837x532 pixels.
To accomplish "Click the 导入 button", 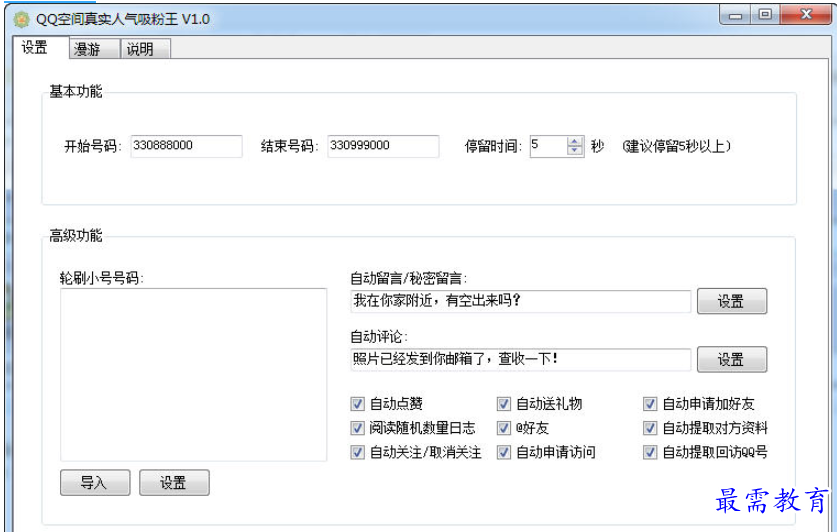I will click(x=95, y=482).
